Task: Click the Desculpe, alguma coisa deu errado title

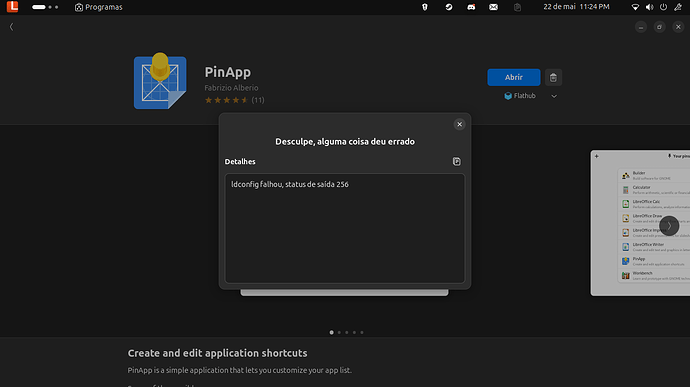Action: pos(345,142)
